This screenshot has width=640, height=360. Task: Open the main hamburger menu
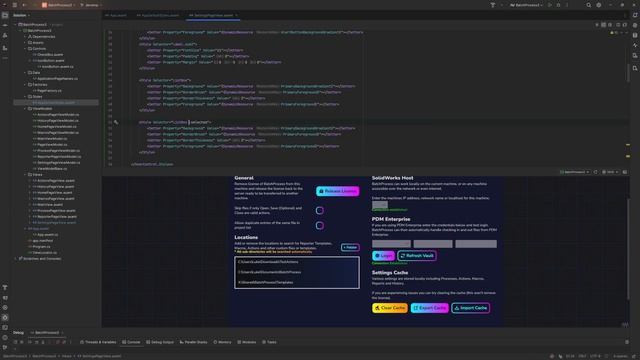pyautogui.click(x=15, y=5)
